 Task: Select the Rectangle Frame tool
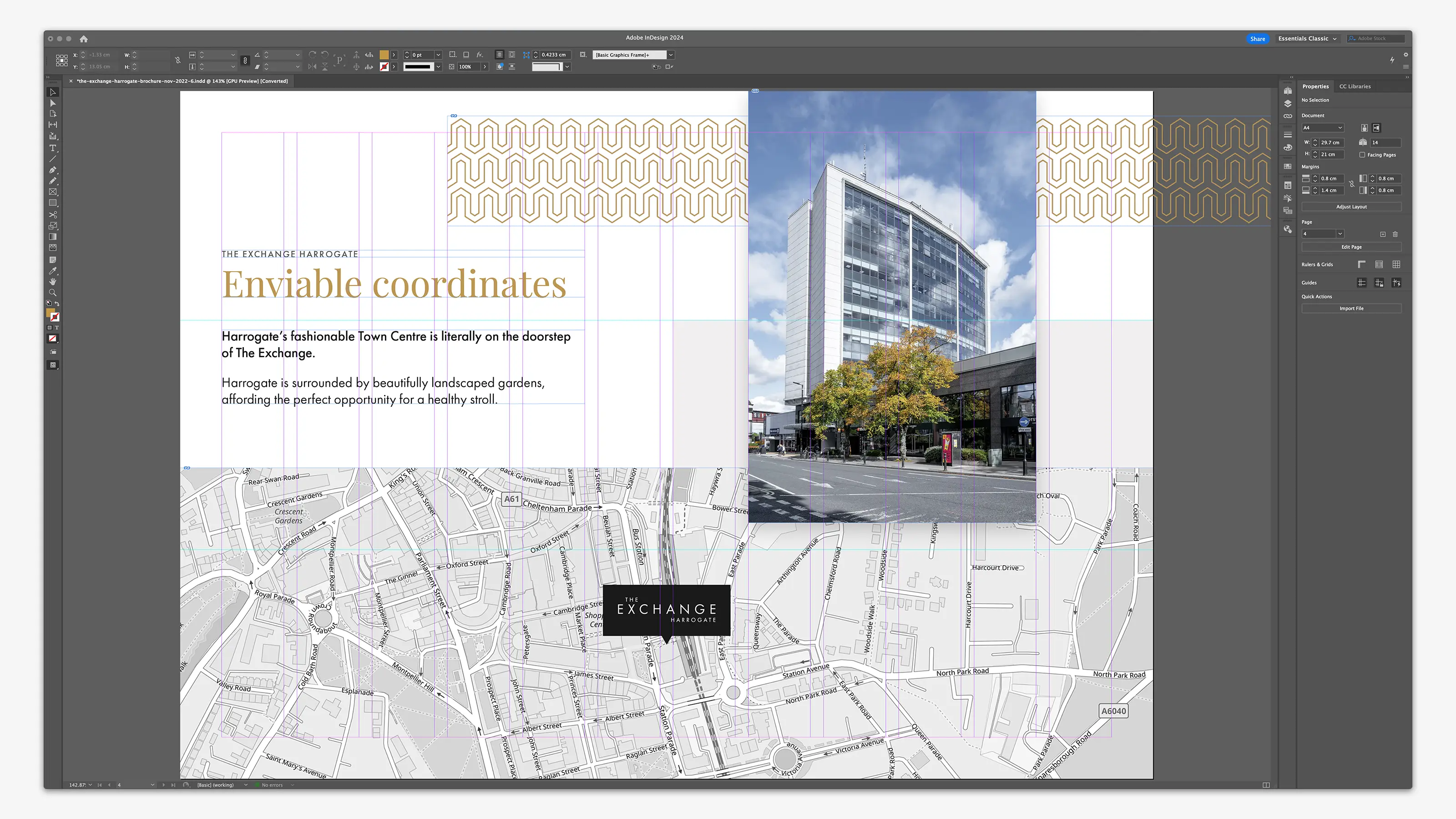(53, 192)
